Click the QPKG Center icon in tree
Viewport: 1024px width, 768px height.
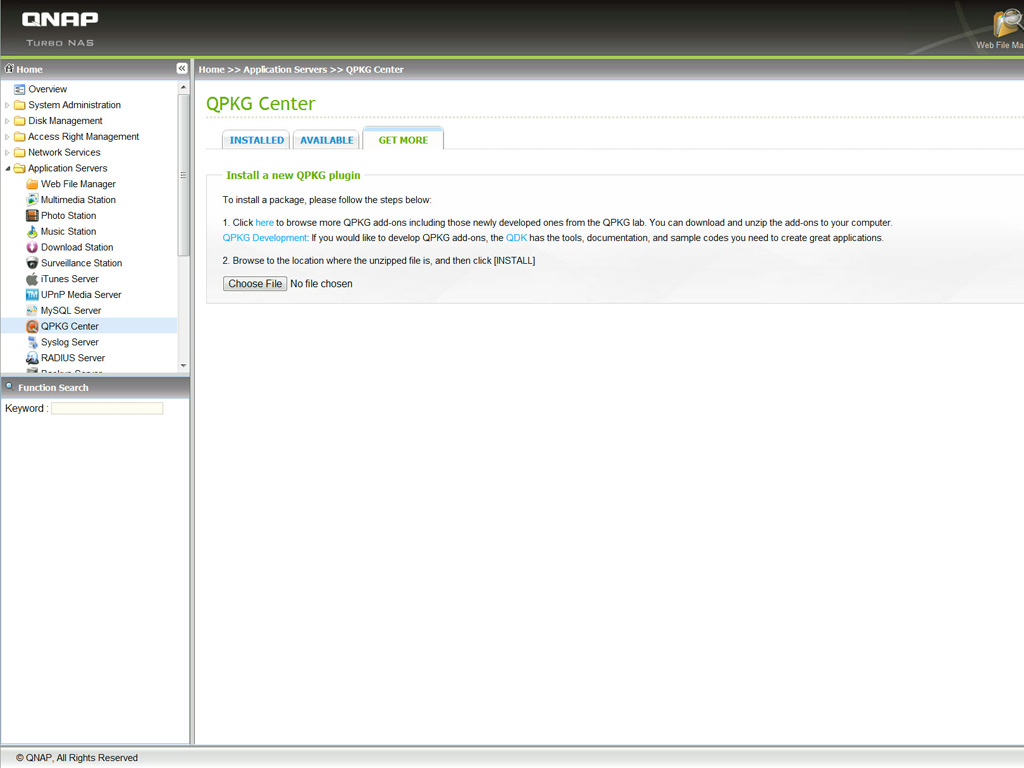(x=32, y=326)
